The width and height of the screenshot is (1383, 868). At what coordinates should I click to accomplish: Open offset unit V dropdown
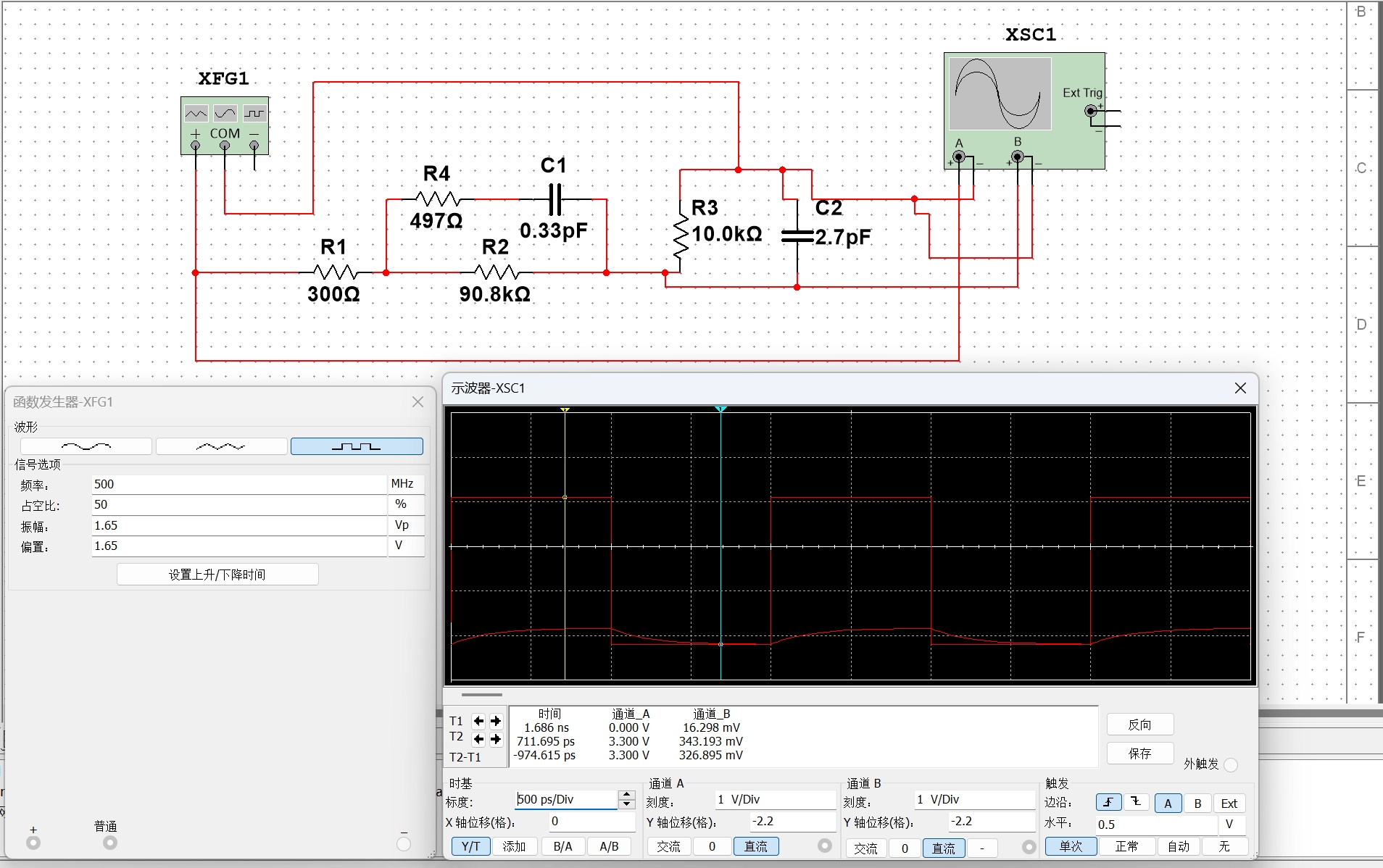[406, 545]
